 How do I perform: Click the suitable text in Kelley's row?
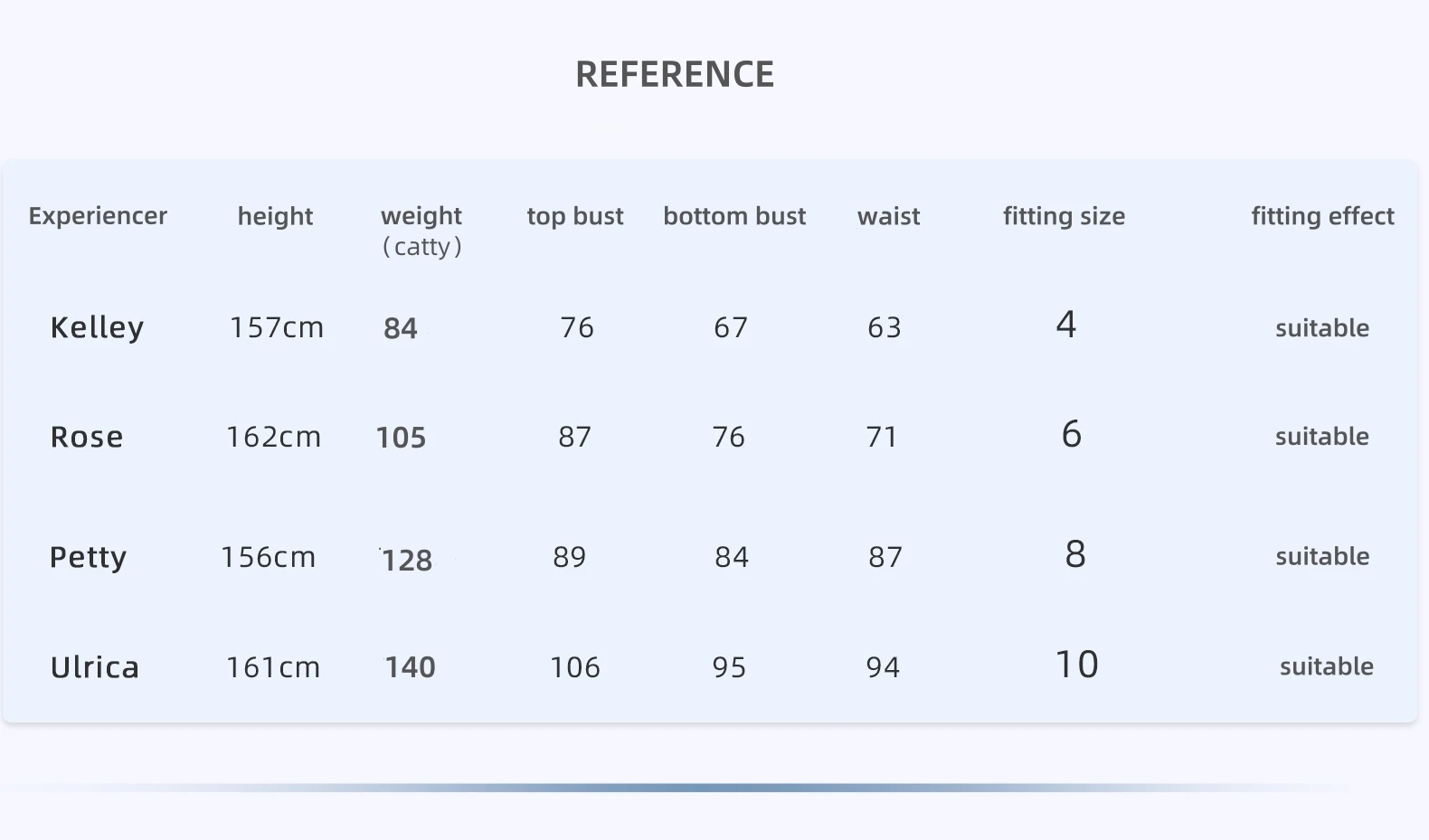(x=1322, y=328)
